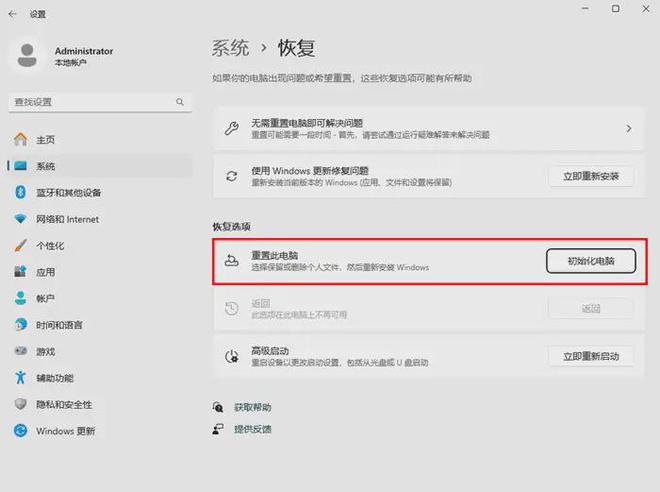Click the accessibility figure icon for 辅助功能
The width and height of the screenshot is (660, 492).
(x=20, y=378)
